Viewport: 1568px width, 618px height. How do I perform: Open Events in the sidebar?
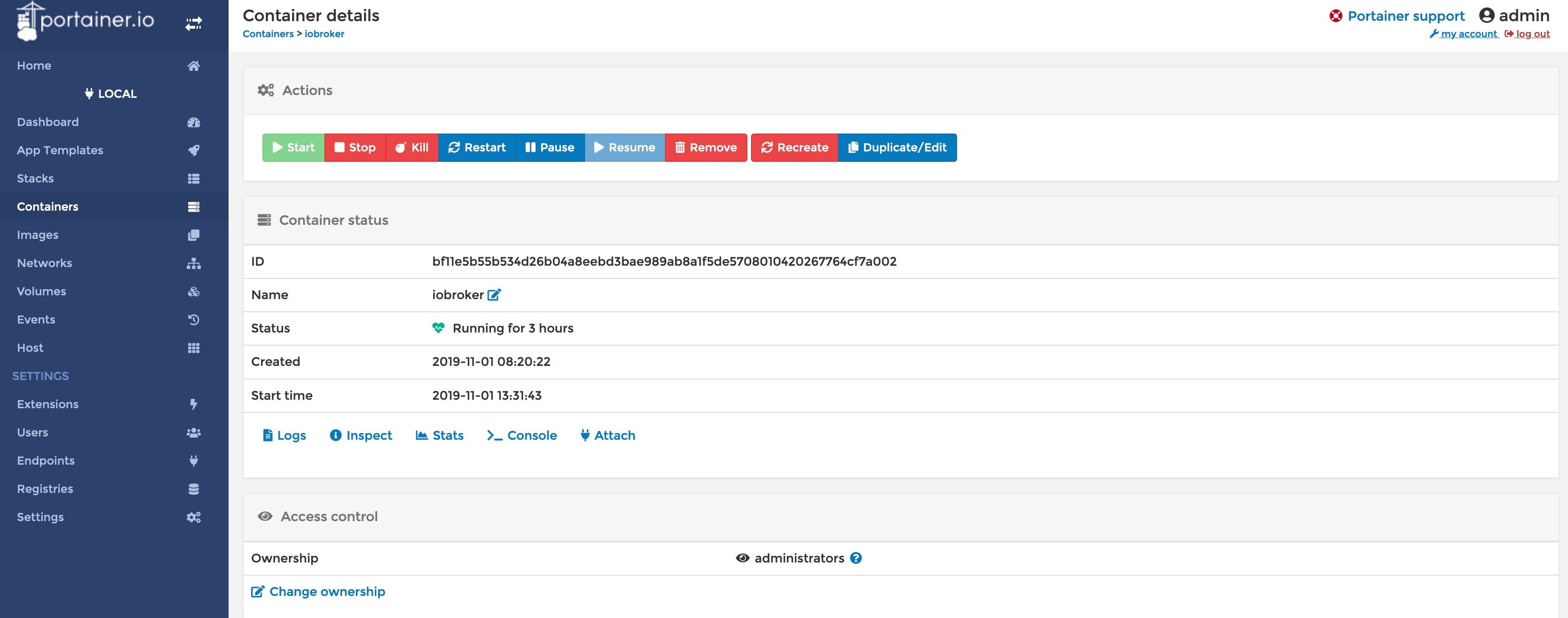36,320
